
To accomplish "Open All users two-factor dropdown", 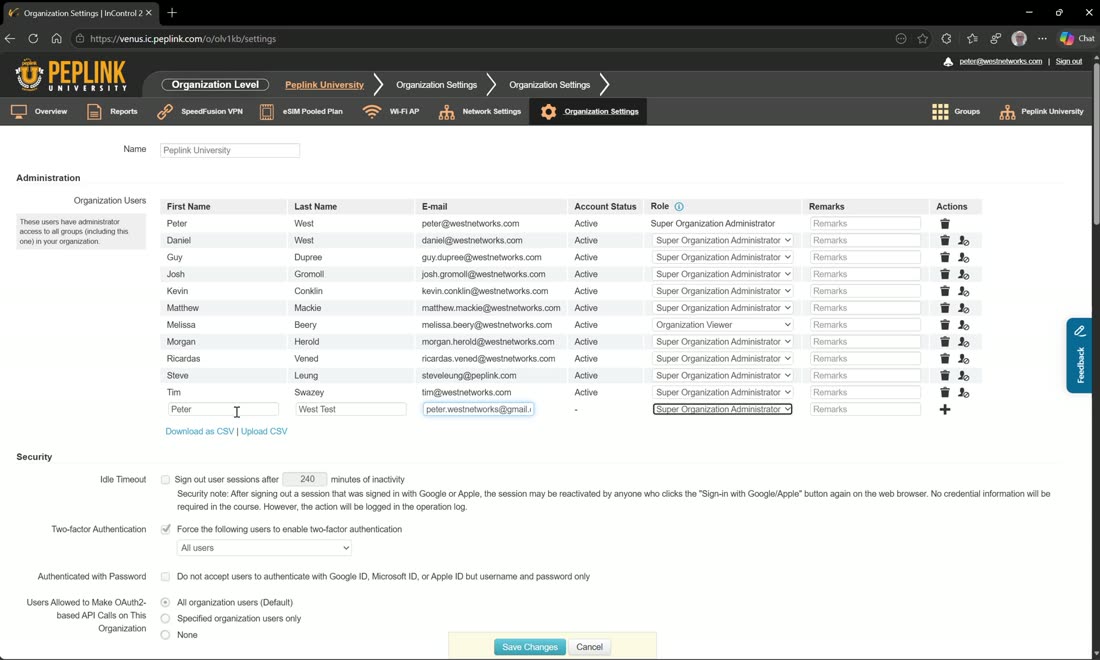I will pyautogui.click(x=264, y=548).
